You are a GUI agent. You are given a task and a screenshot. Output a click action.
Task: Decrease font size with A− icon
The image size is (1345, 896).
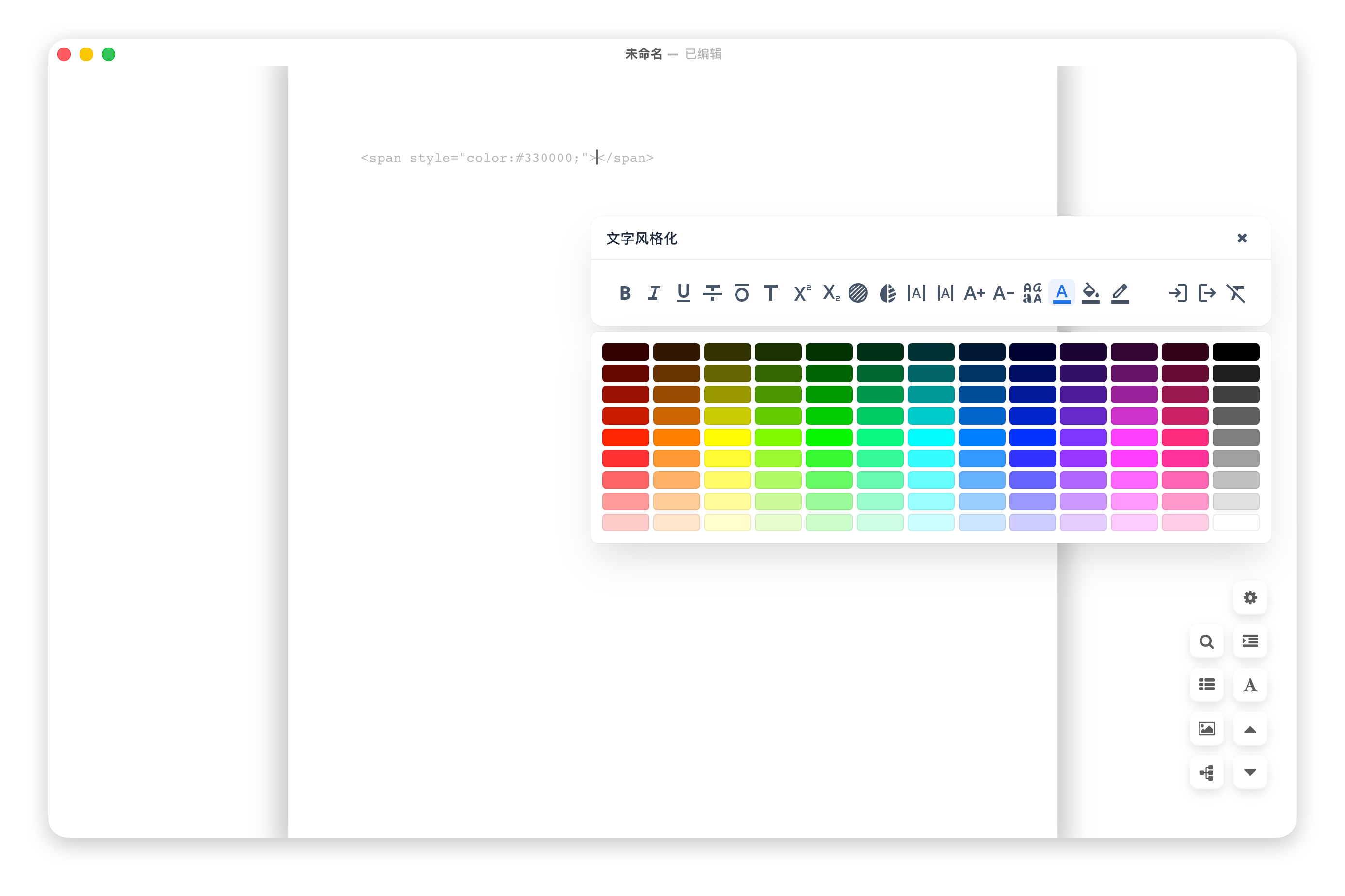1004,293
